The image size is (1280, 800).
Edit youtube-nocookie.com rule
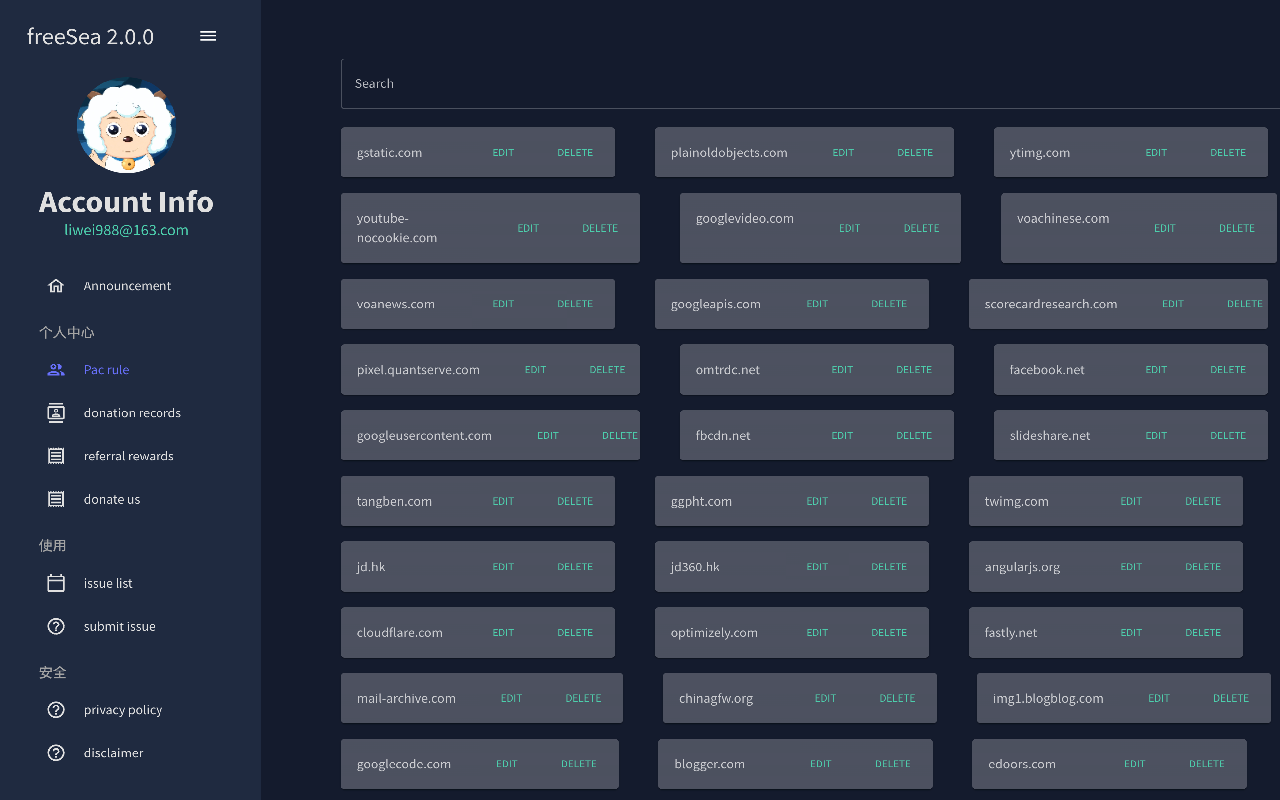(528, 228)
